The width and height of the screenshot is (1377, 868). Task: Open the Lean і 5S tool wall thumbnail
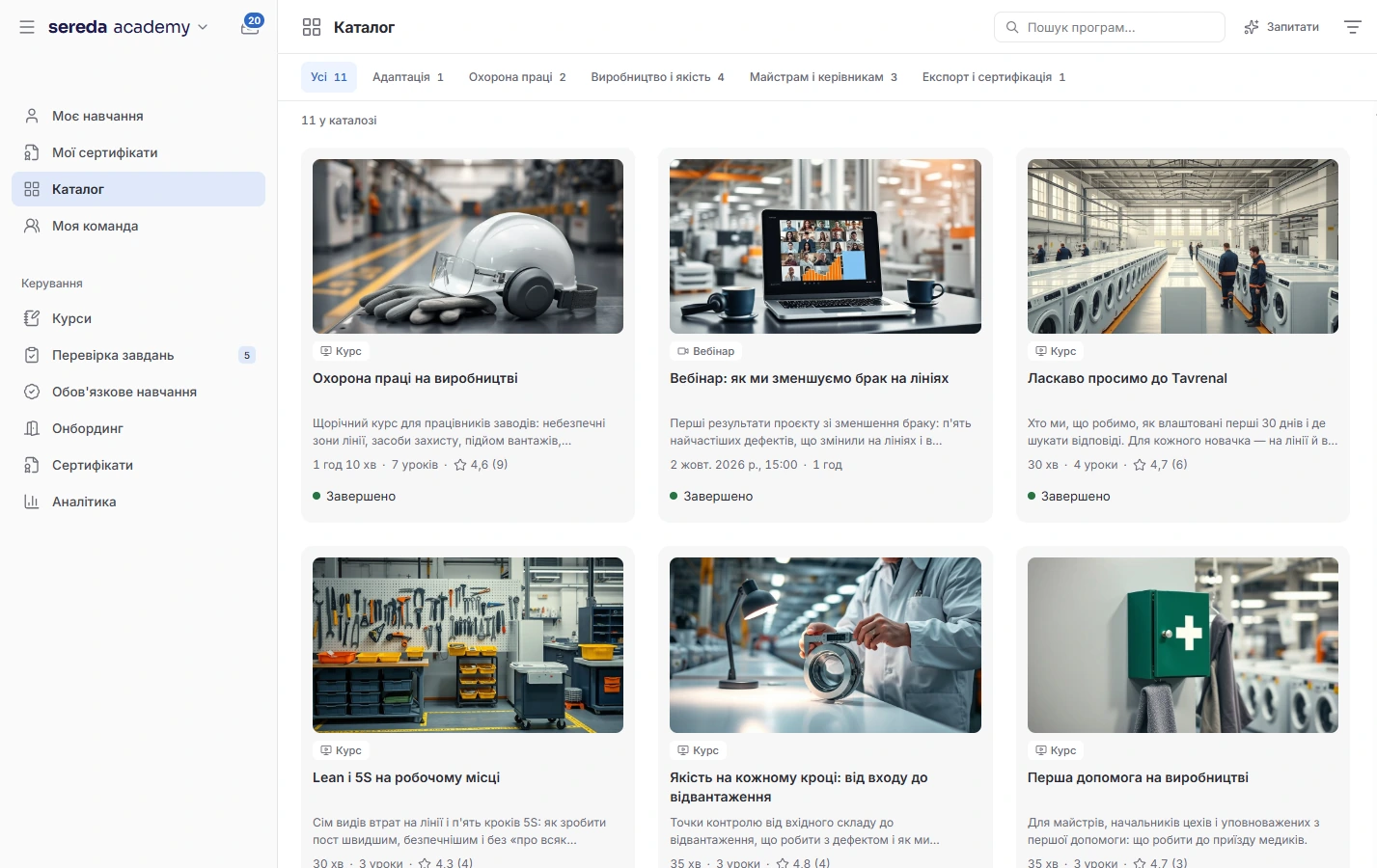(x=468, y=645)
